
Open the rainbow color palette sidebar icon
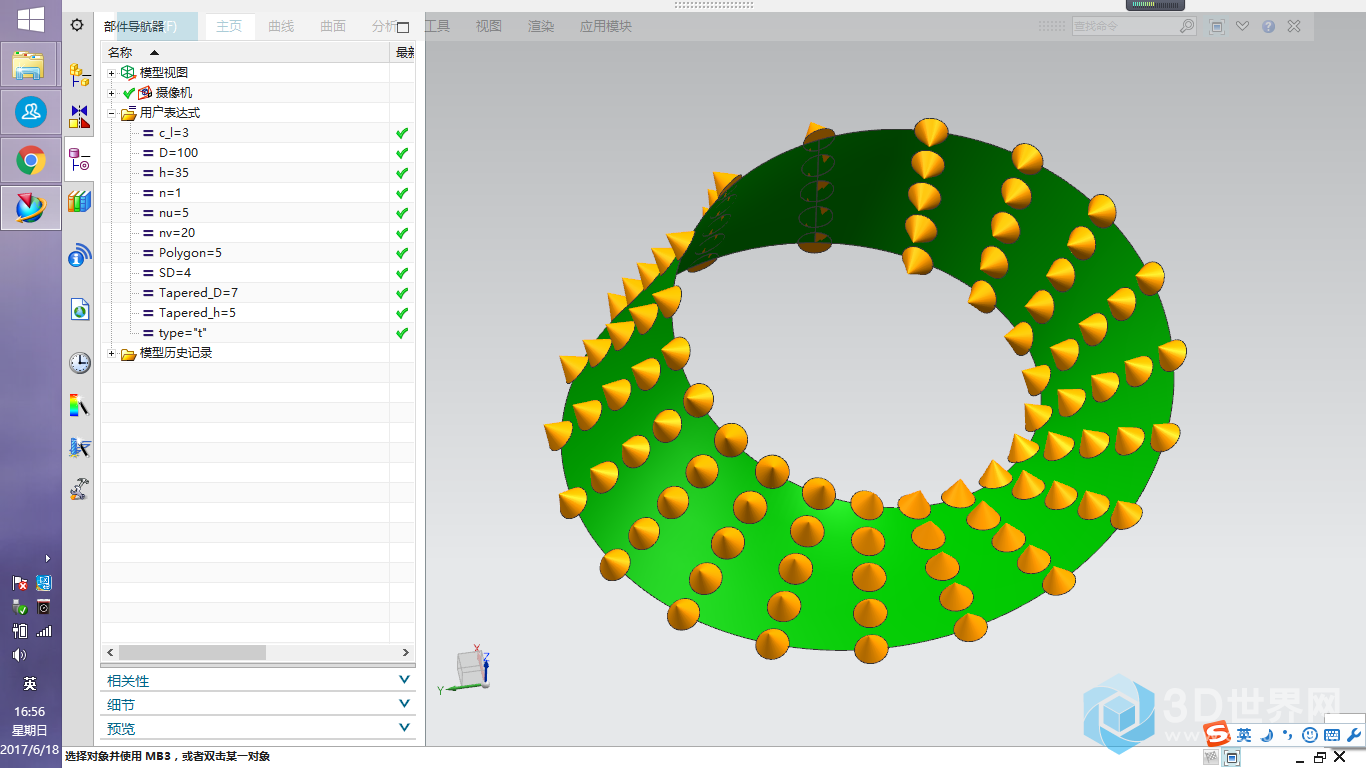click(79, 405)
